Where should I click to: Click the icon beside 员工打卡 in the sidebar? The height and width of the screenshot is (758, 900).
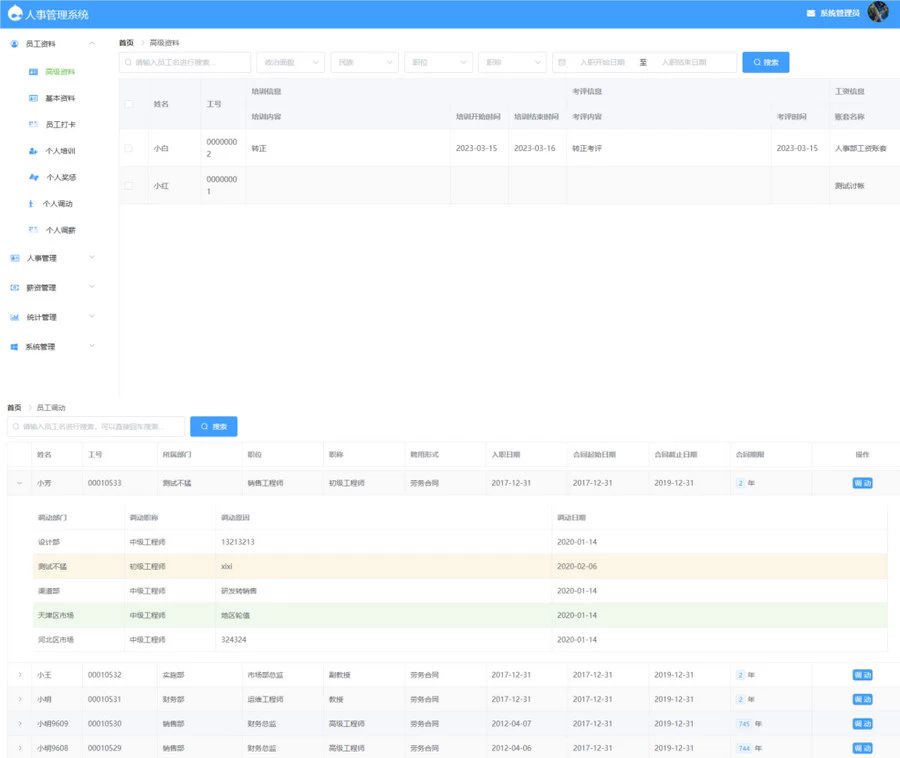(x=33, y=125)
